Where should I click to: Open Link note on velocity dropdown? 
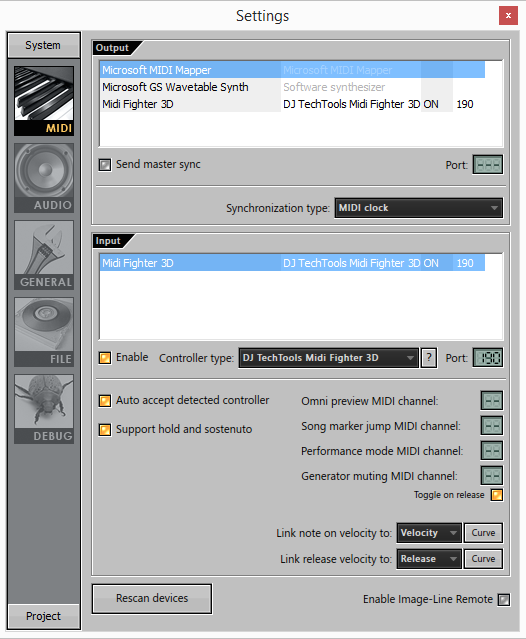click(x=429, y=533)
